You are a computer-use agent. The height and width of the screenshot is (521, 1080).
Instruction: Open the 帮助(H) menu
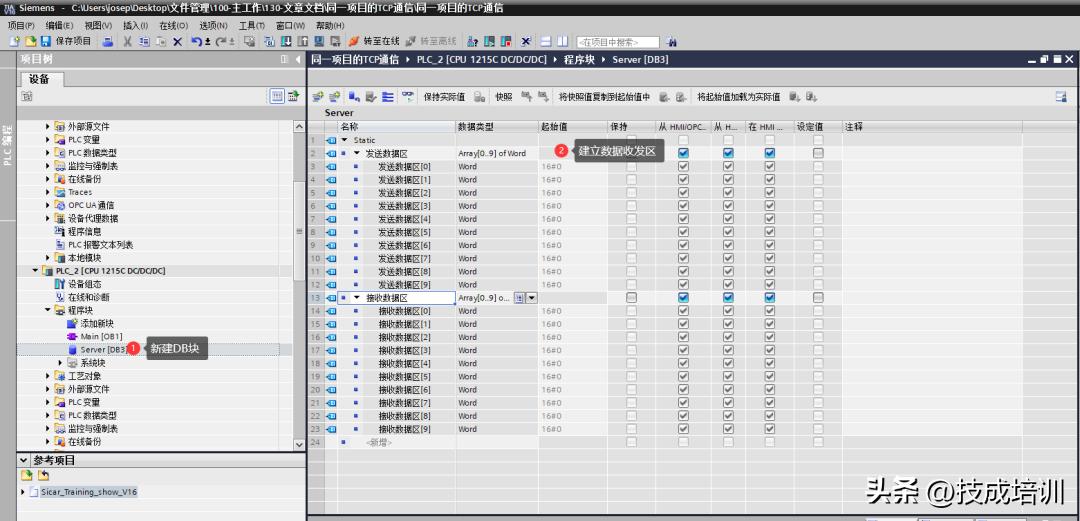[330, 25]
